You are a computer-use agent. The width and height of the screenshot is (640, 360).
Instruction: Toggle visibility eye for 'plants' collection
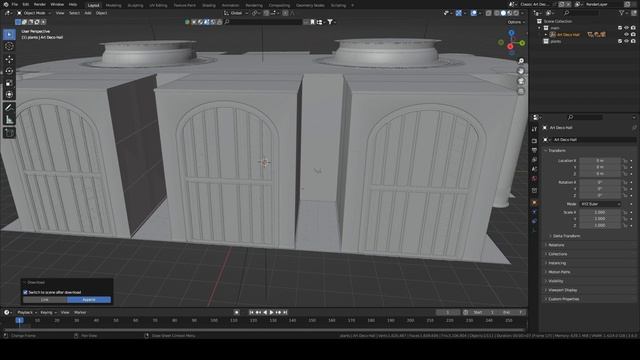click(627, 41)
